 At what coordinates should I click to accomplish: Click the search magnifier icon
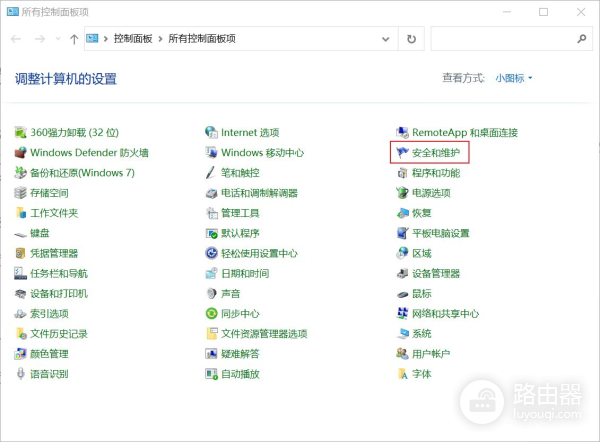point(582,39)
